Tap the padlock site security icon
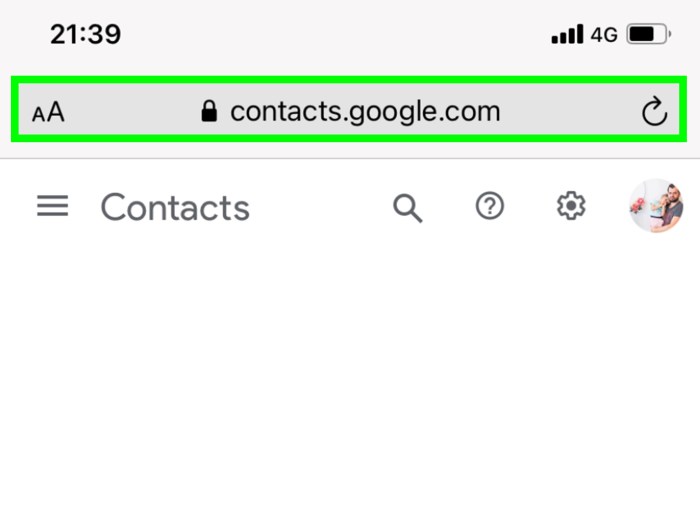 click(x=209, y=111)
